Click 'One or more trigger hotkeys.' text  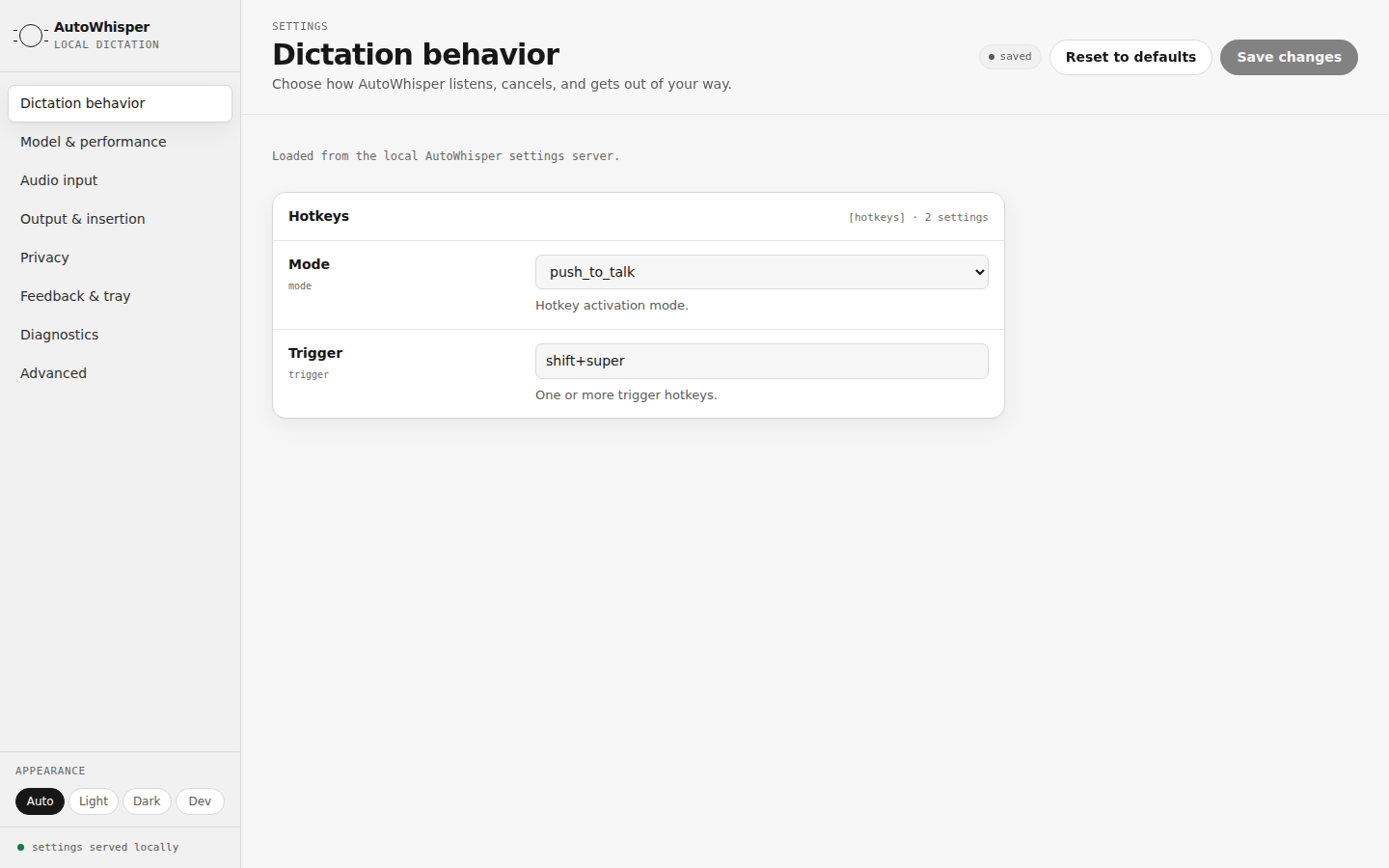(626, 395)
